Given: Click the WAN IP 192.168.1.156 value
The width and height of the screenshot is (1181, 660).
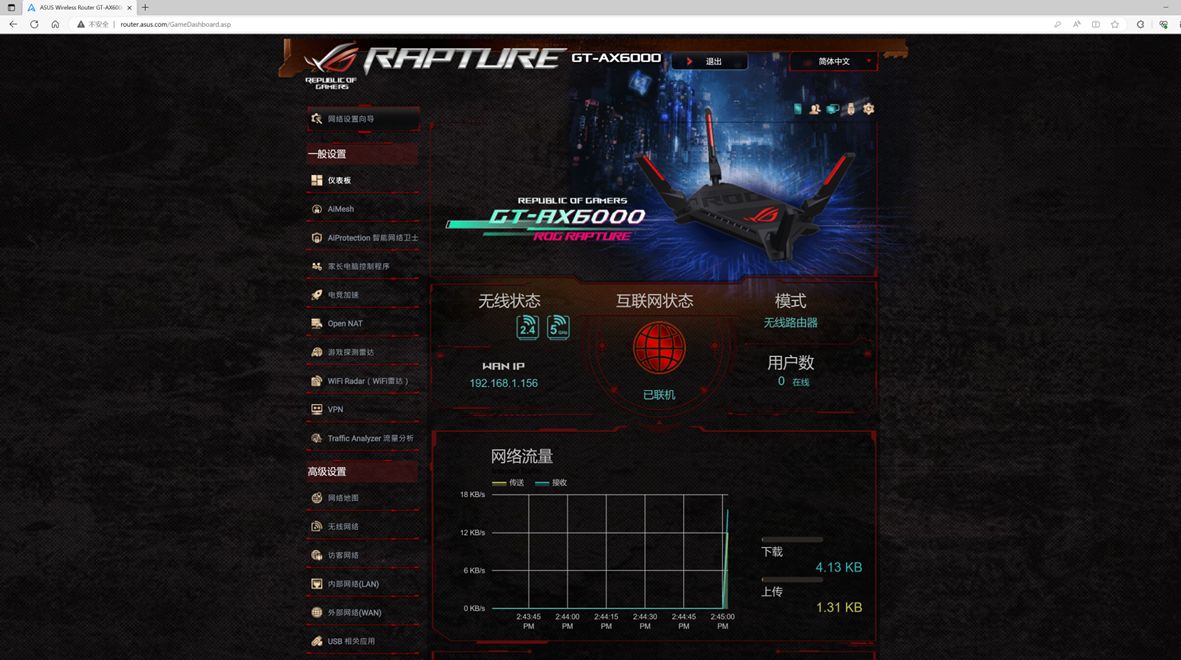Looking at the screenshot, I should pos(503,383).
